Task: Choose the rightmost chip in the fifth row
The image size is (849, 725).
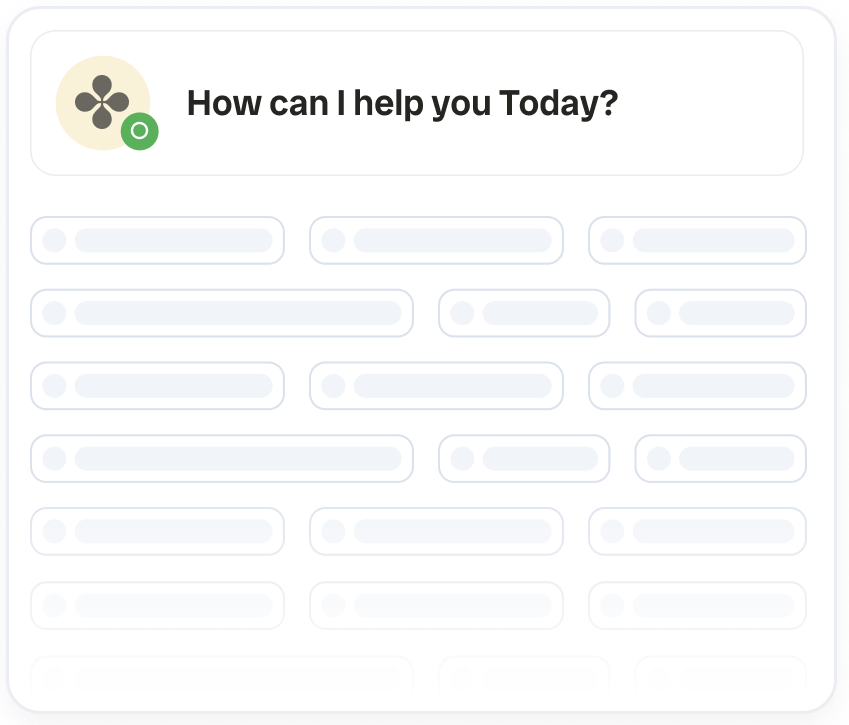Action: (697, 531)
